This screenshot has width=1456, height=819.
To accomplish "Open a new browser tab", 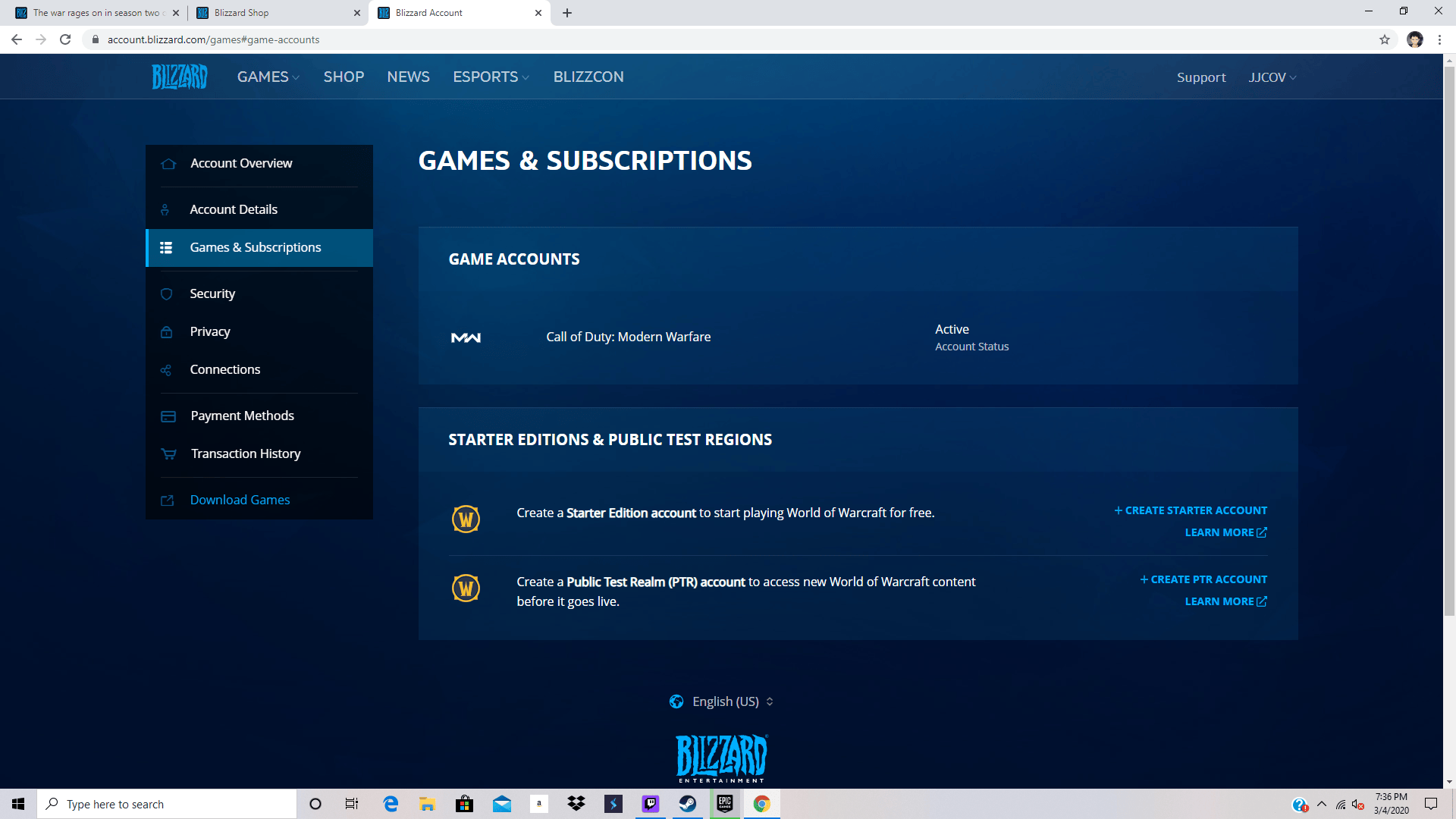I will coord(567,13).
